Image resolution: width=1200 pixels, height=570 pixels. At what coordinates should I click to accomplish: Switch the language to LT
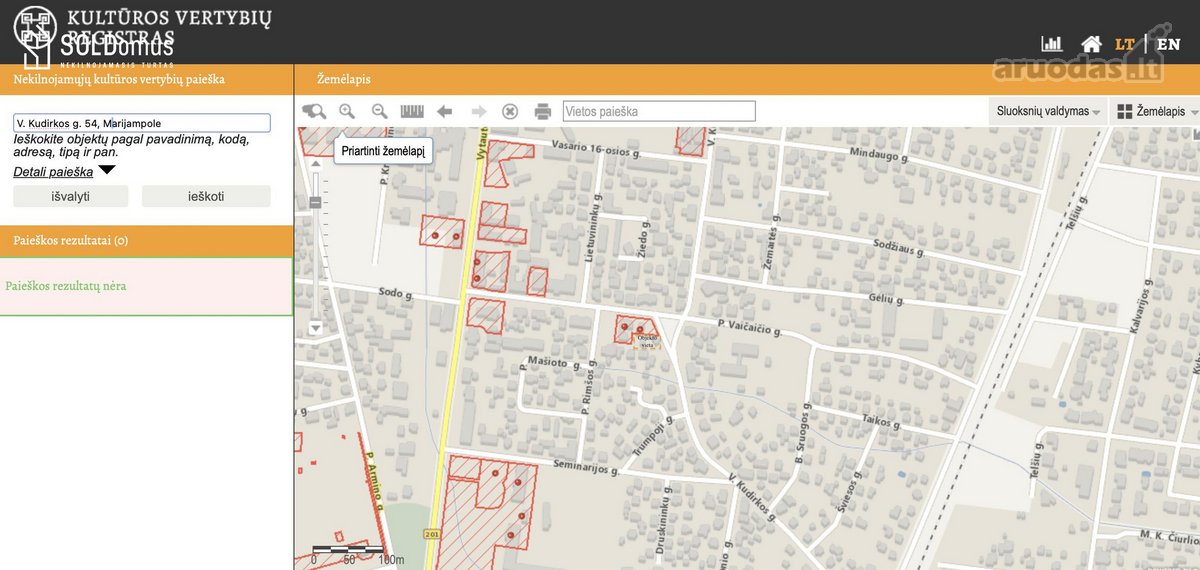click(1125, 44)
